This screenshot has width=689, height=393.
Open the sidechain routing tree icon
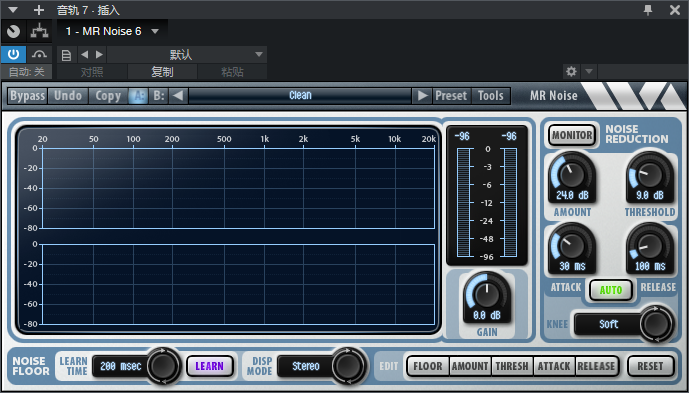click(40, 32)
